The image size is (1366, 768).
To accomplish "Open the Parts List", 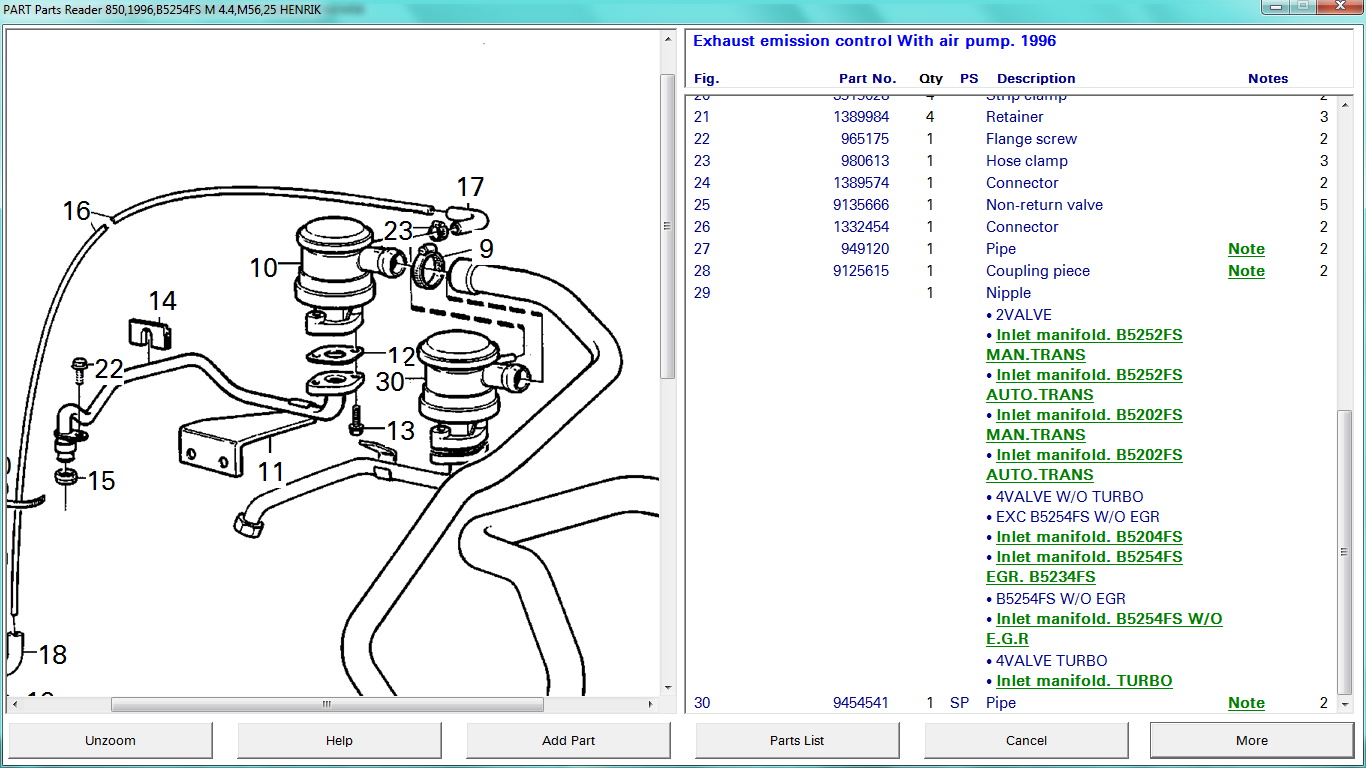I will pos(797,741).
